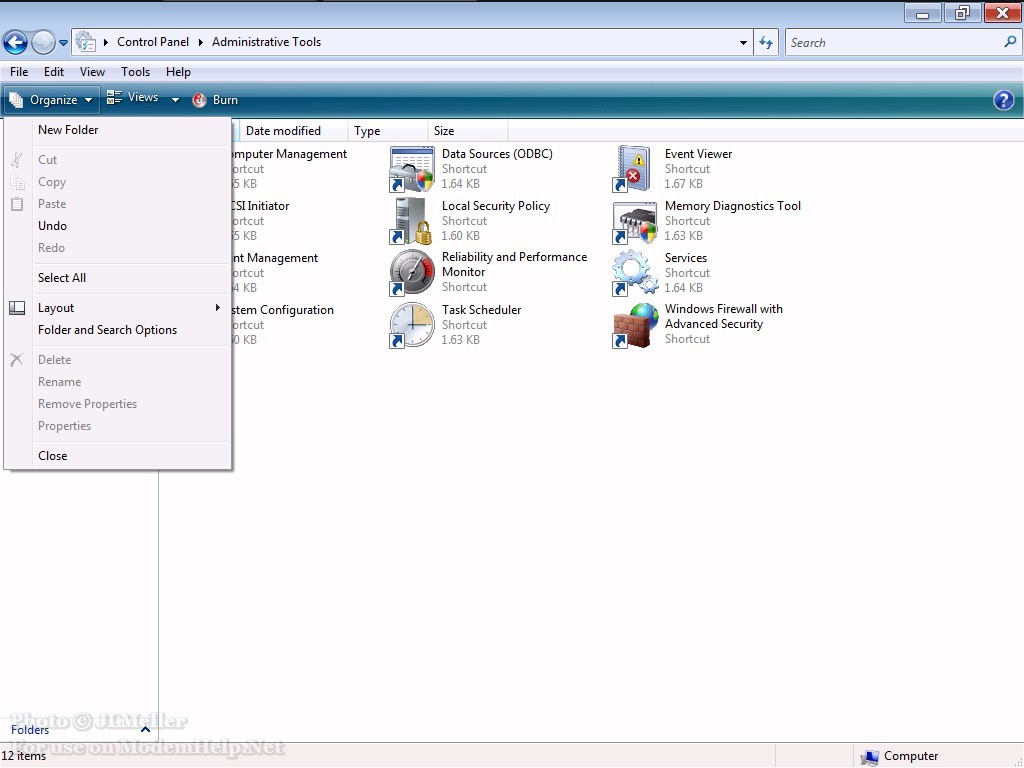Expand root breadcrumb arrow before Control Panel
Viewport: 1024px width, 768px height.
click(106, 42)
